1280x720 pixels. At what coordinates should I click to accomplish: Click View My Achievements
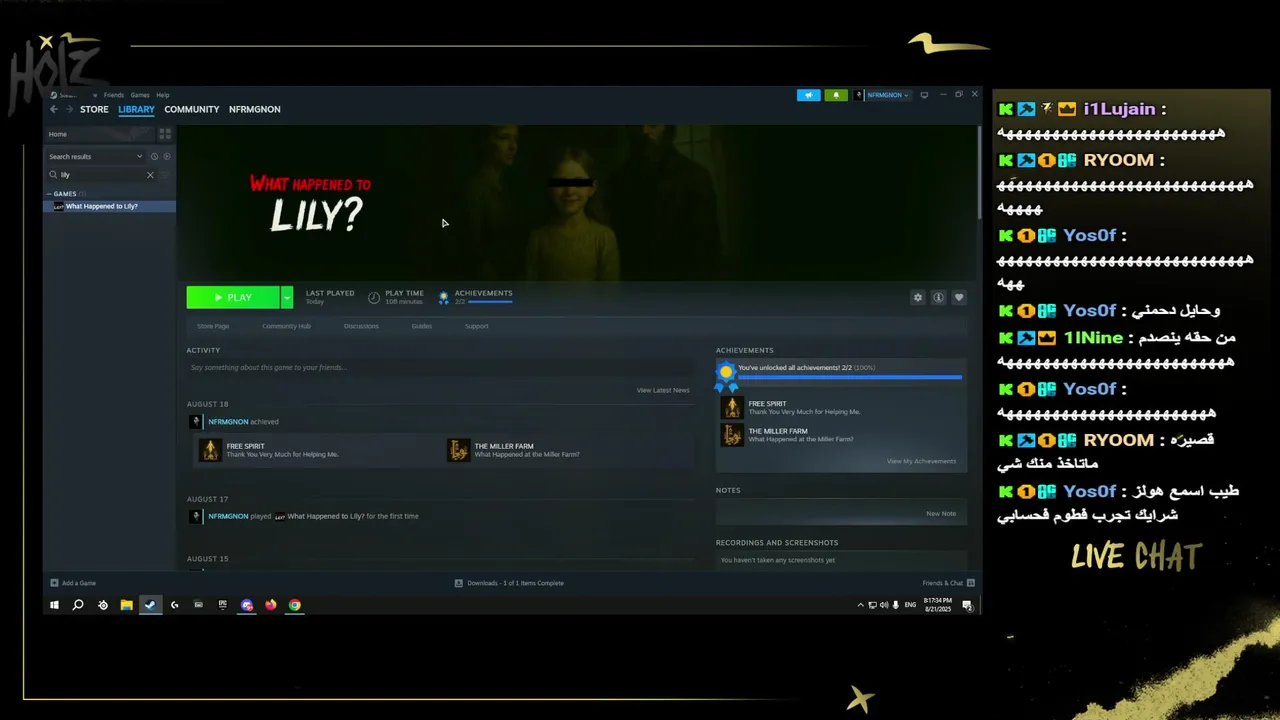[x=921, y=461]
